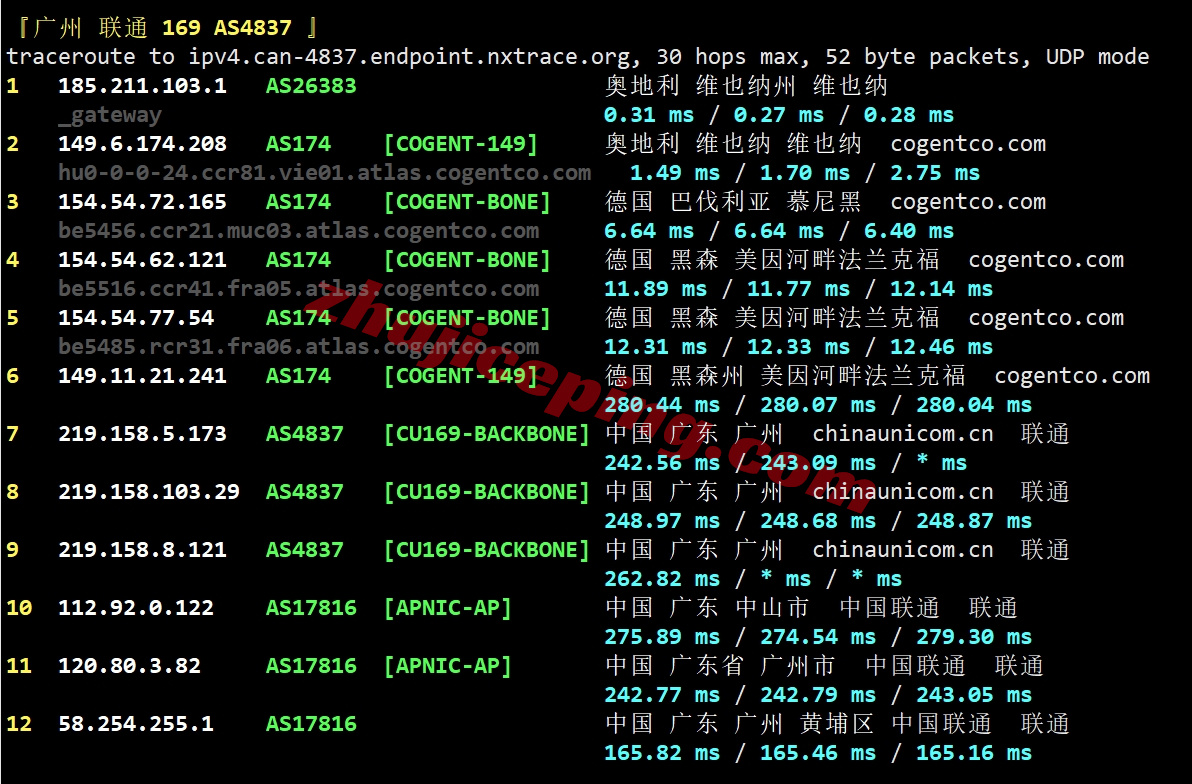Click the be5485.rcr31.fra06 hostname
The image size is (1192, 784).
click(298, 347)
